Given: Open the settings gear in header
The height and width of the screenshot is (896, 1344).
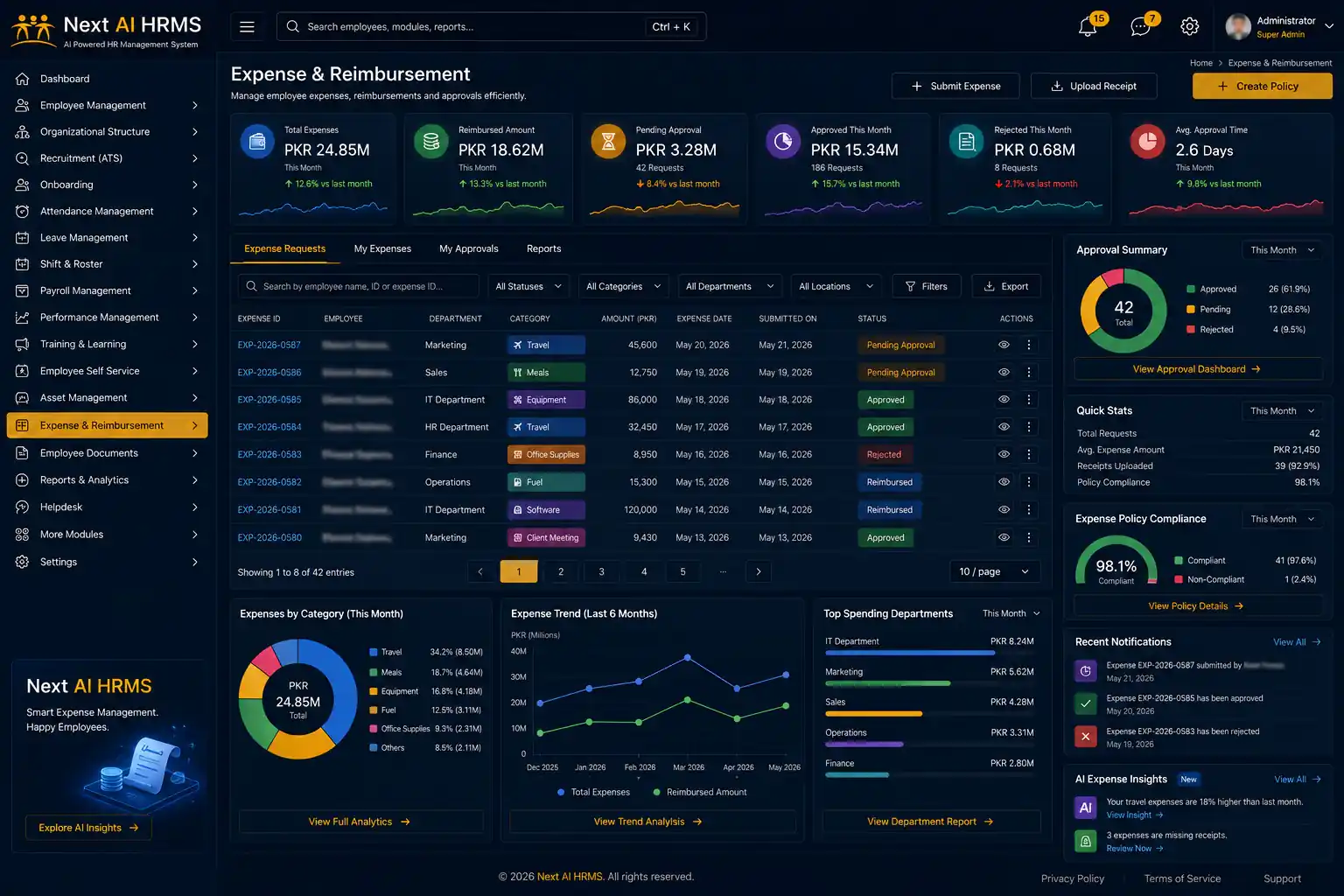Looking at the screenshot, I should pyautogui.click(x=1189, y=27).
